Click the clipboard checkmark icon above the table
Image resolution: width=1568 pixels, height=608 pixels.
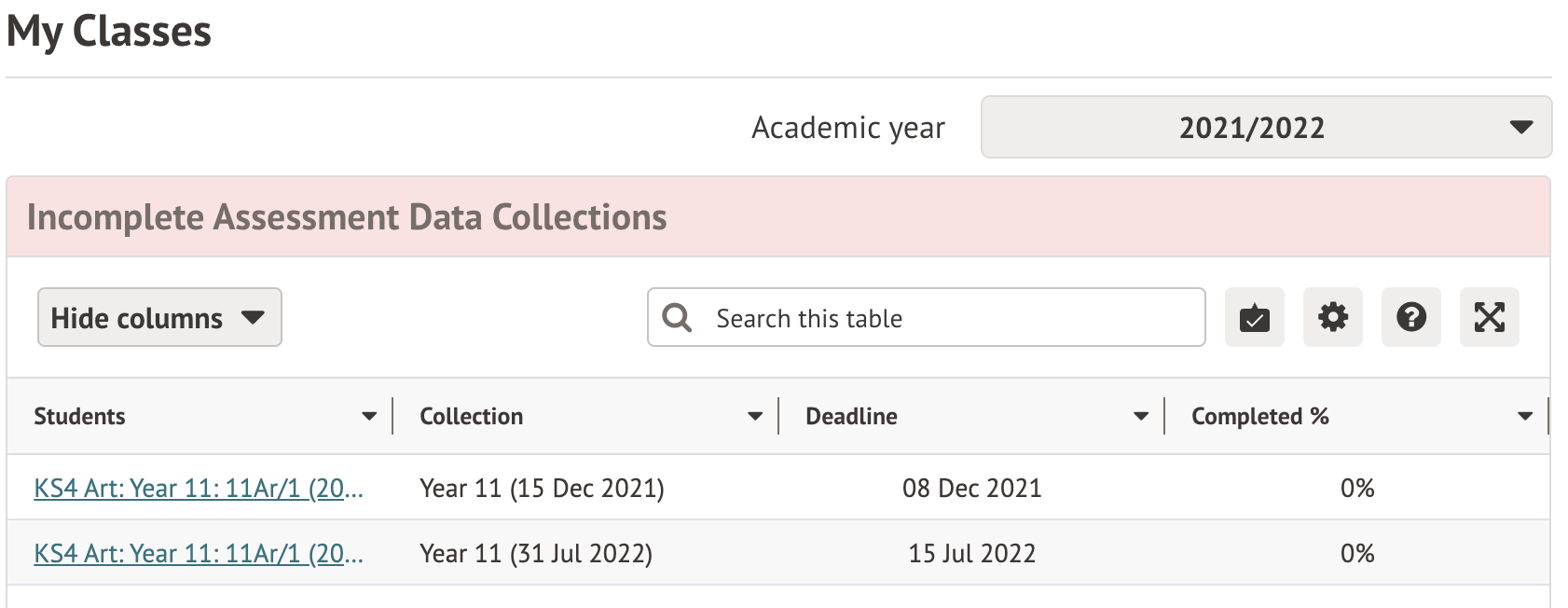[x=1254, y=318]
